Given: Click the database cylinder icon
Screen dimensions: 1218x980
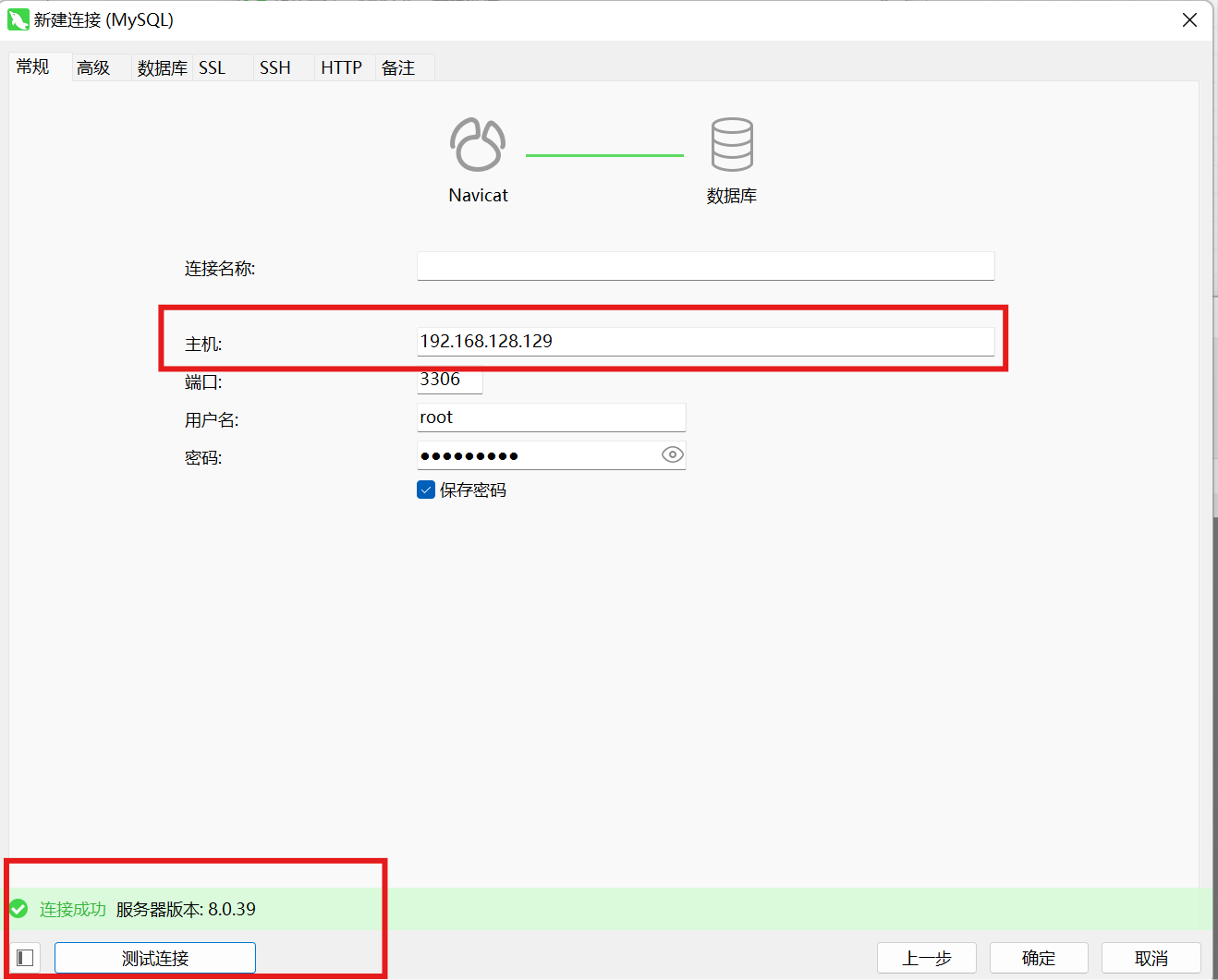Looking at the screenshot, I should point(732,145).
